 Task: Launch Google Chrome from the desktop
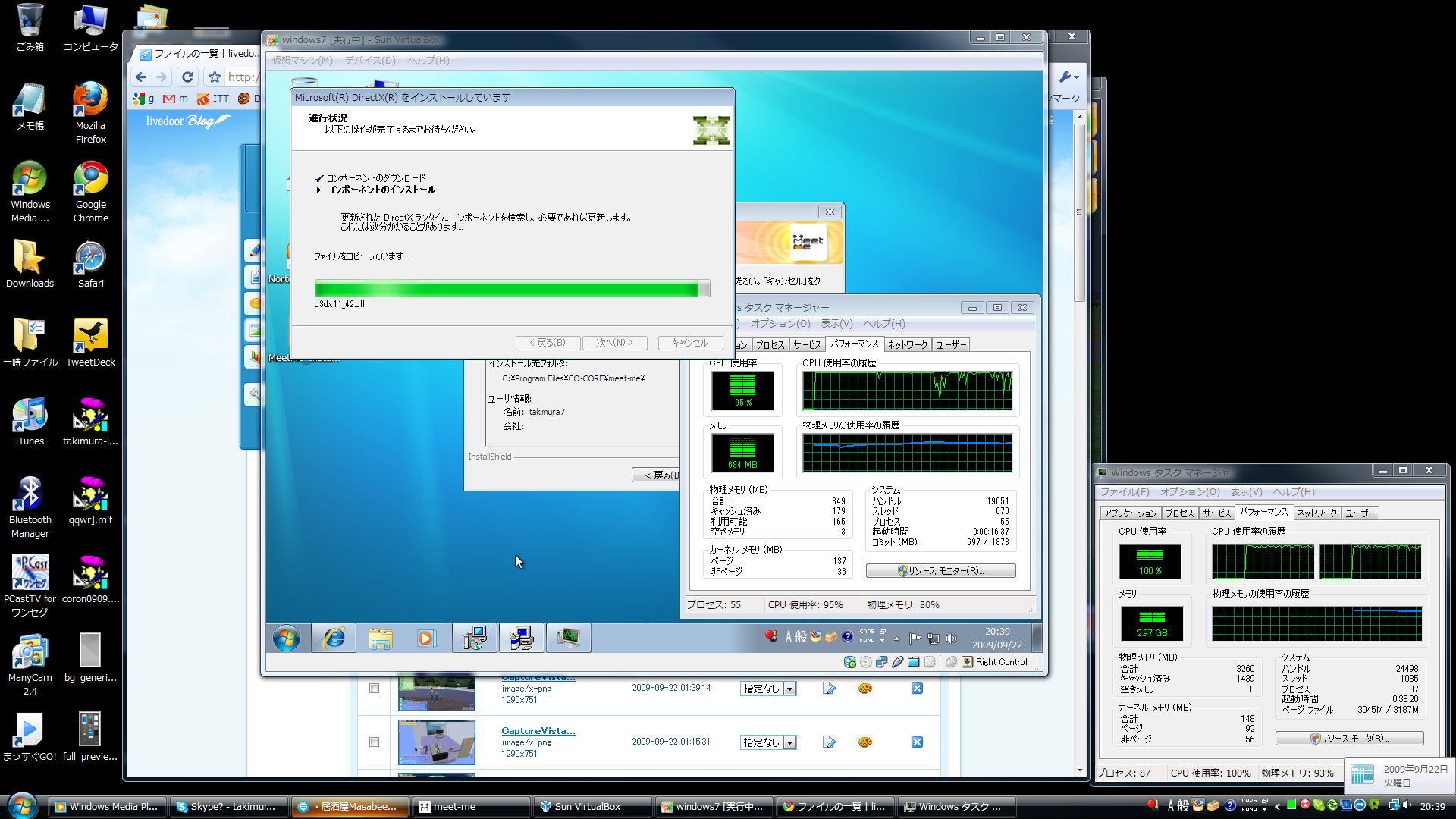90,192
